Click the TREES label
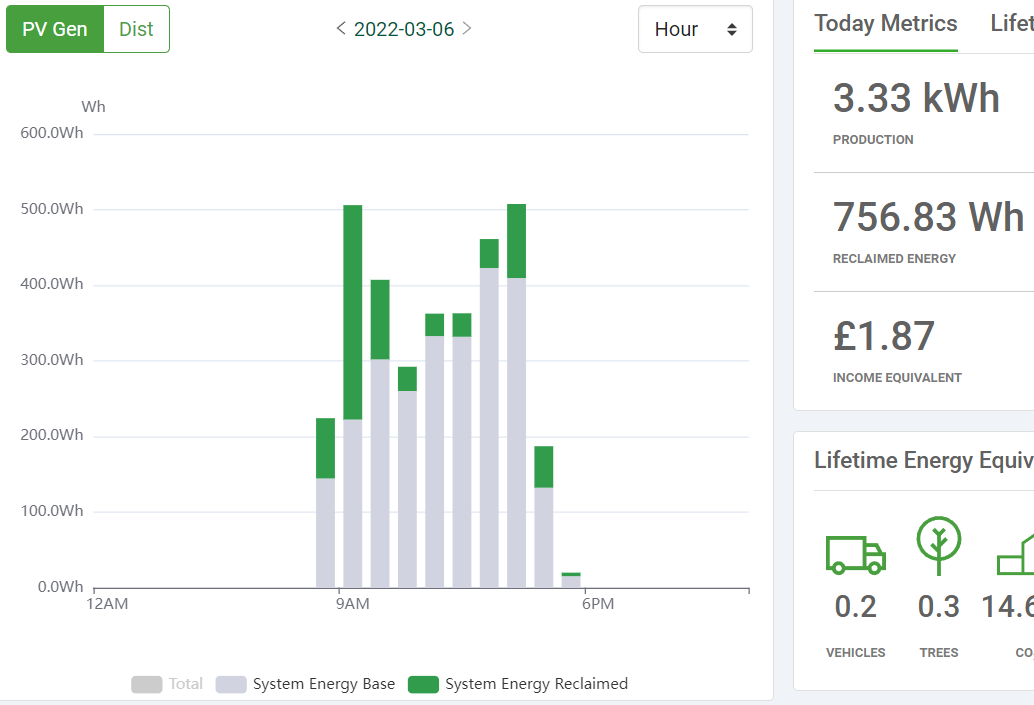The image size is (1034, 705). (x=939, y=653)
